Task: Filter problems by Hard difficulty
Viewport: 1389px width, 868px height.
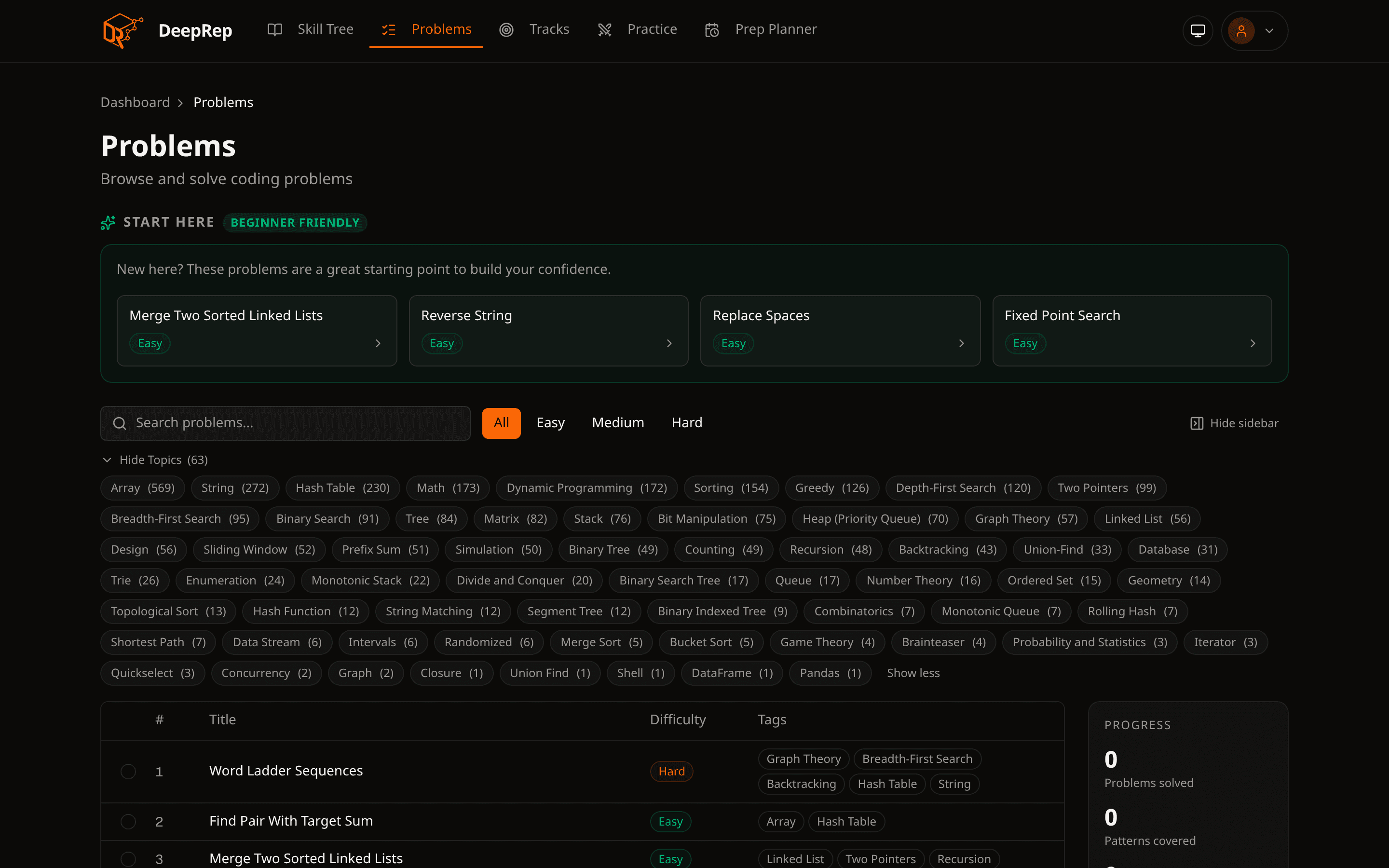Action: (x=686, y=423)
